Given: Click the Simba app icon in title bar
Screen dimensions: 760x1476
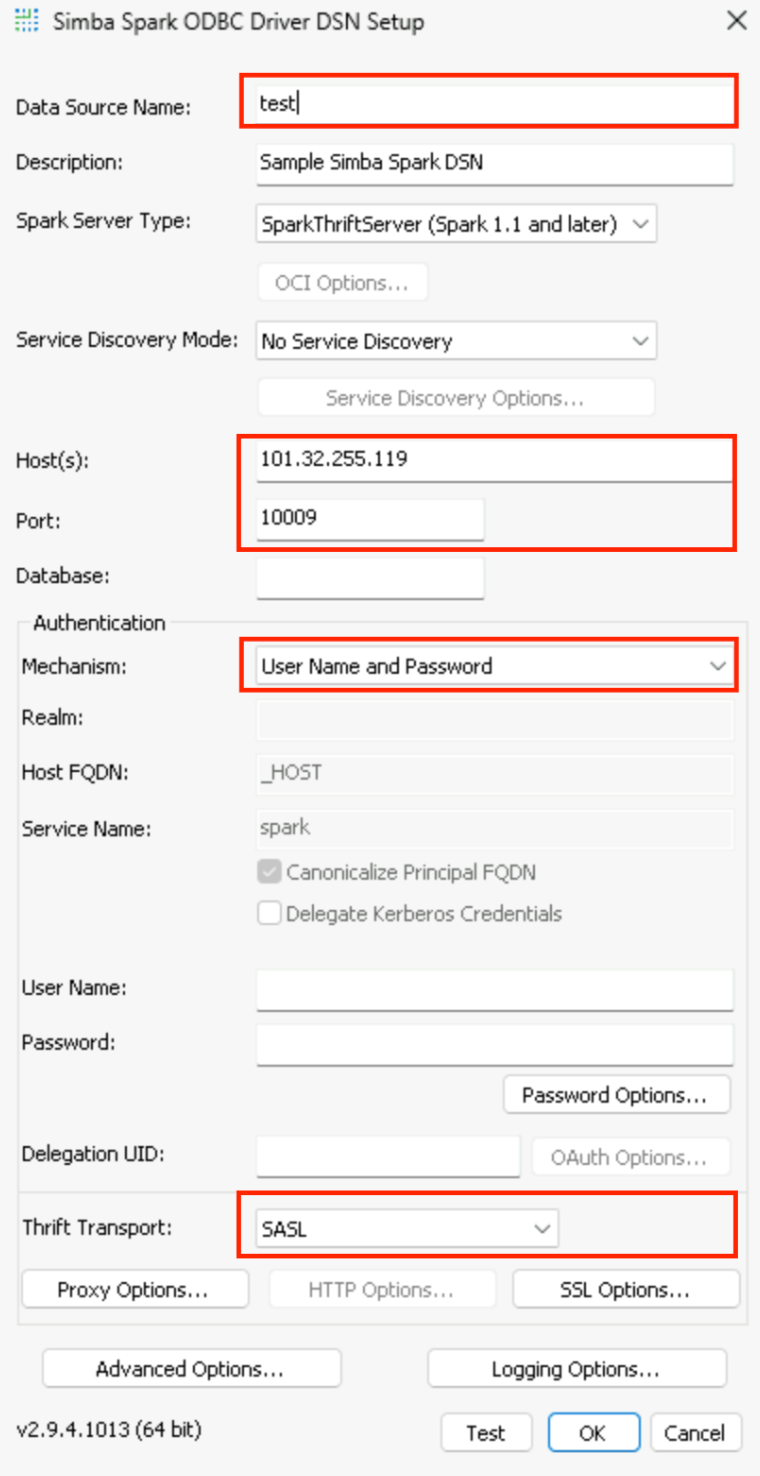Looking at the screenshot, I should (27, 21).
